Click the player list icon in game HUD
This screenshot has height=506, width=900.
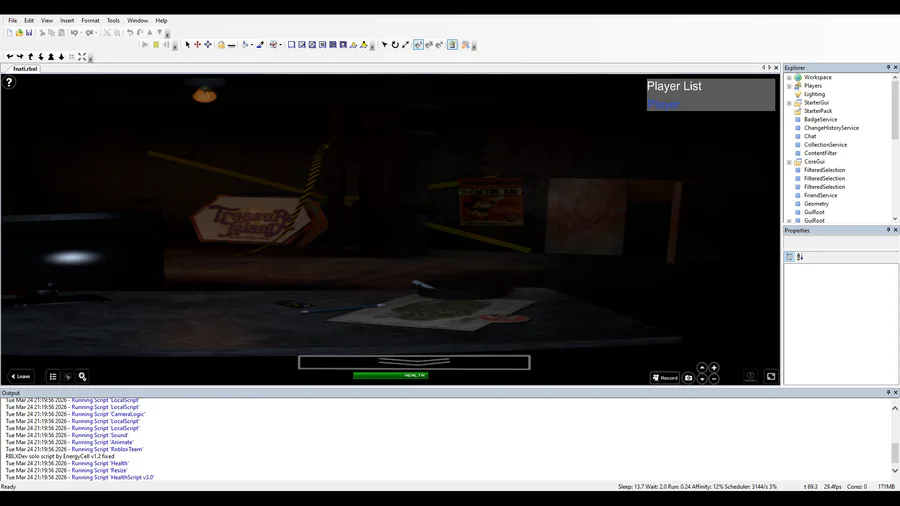[x=53, y=376]
